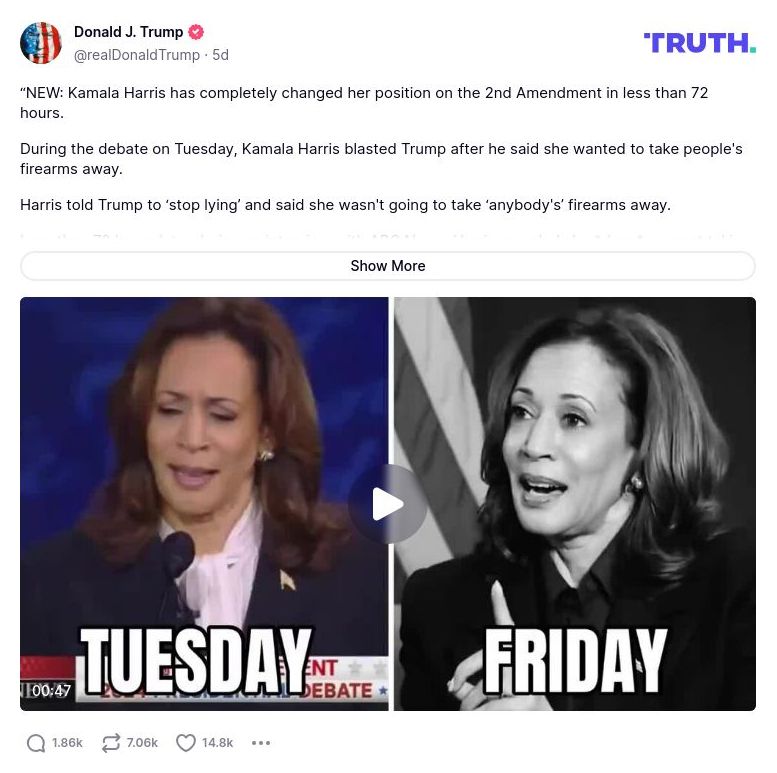Image resolution: width=777 pixels, height=773 pixels.
Task: Click the TRUTH logo
Action: 699,43
